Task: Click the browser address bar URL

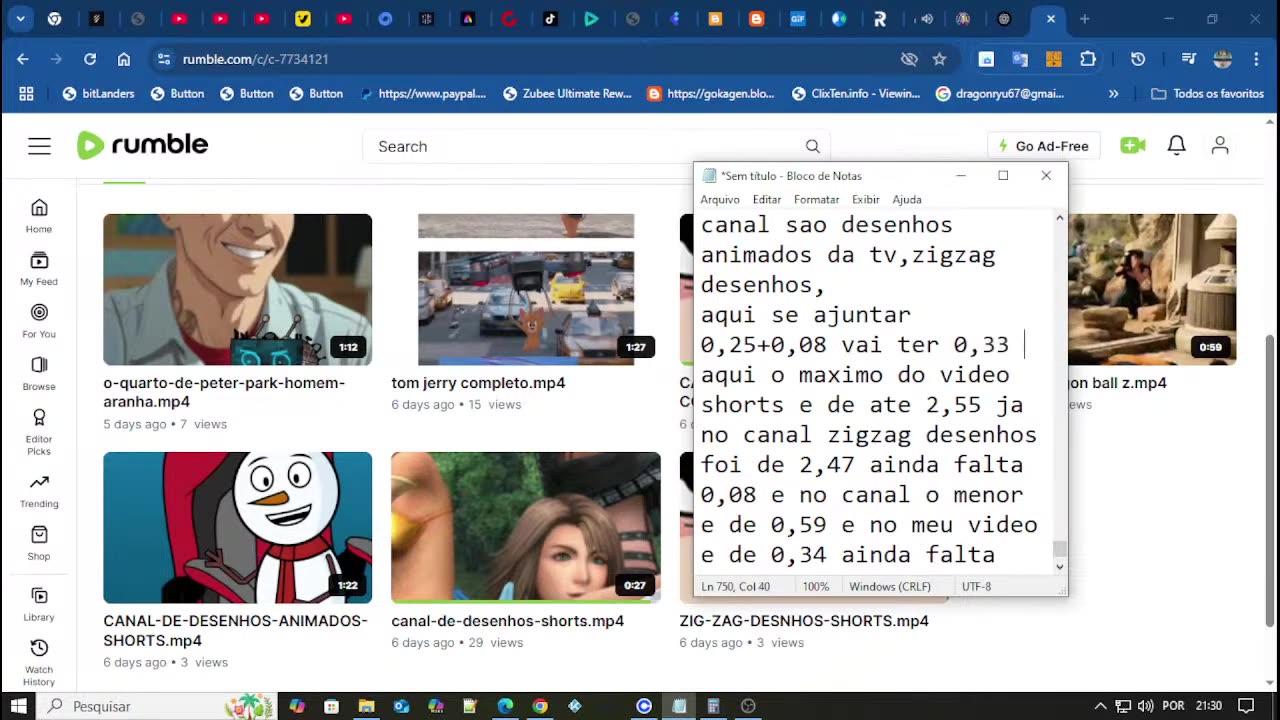Action: pyautogui.click(x=255, y=59)
